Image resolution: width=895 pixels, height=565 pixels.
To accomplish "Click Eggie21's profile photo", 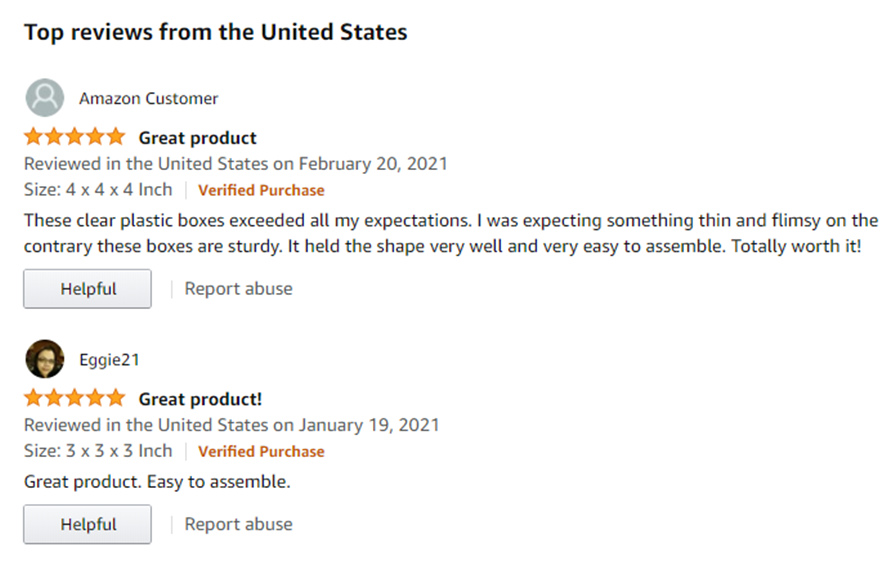I will [44, 359].
